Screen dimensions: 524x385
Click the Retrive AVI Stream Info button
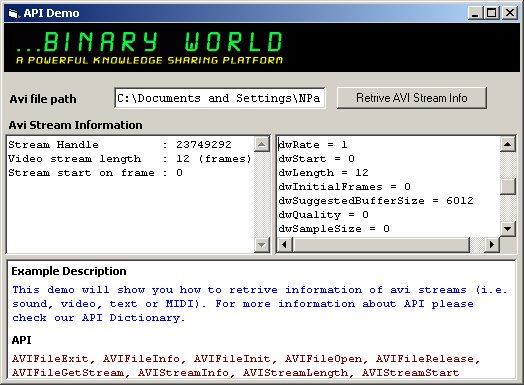[x=411, y=98]
